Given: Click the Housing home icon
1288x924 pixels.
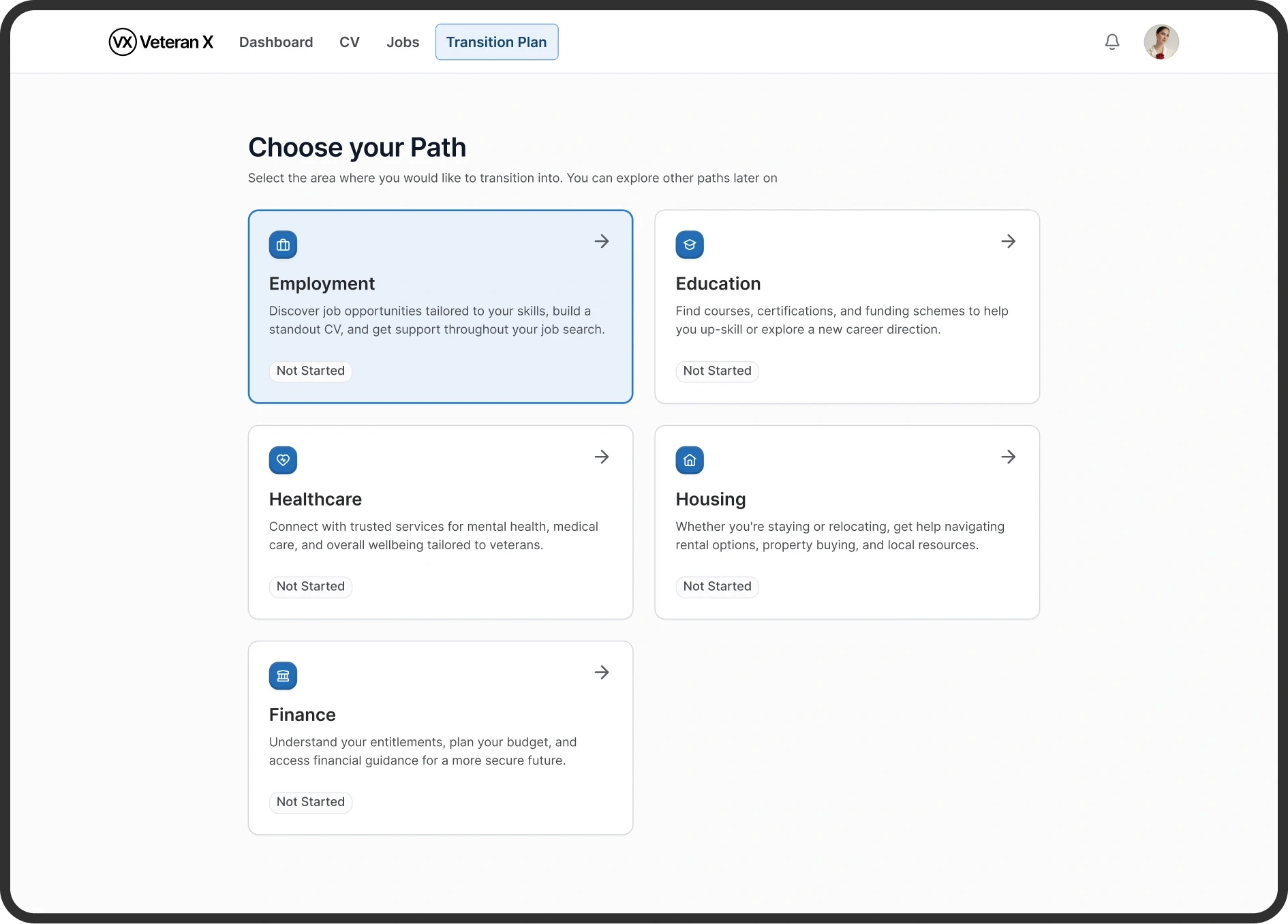Looking at the screenshot, I should (x=690, y=460).
